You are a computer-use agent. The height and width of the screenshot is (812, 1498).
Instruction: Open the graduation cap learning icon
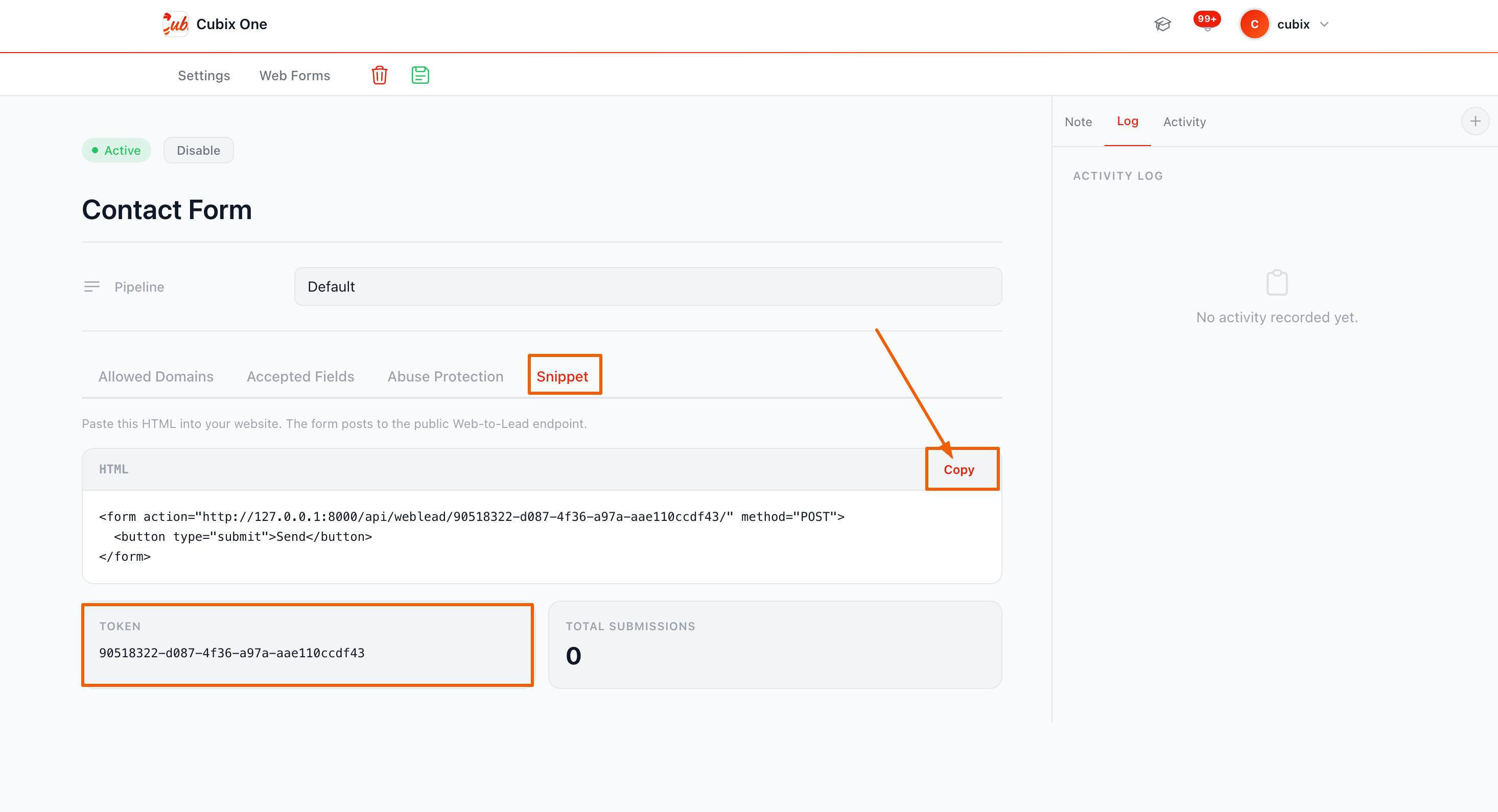pyautogui.click(x=1162, y=25)
